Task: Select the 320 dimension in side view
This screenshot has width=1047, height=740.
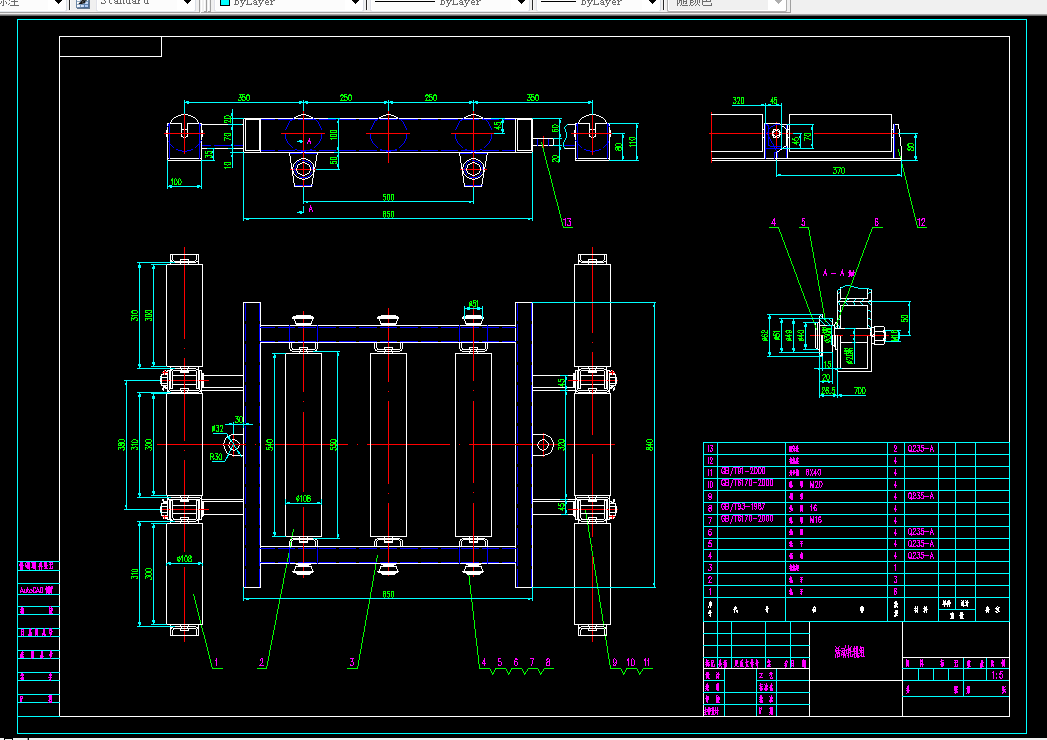Action: pyautogui.click(x=738, y=101)
